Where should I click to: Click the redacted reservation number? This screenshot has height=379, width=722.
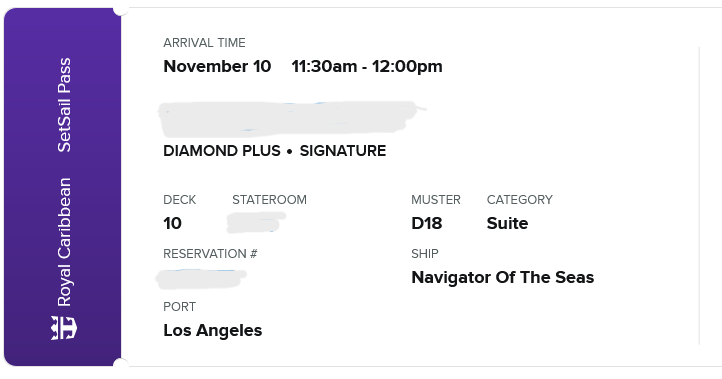(201, 279)
